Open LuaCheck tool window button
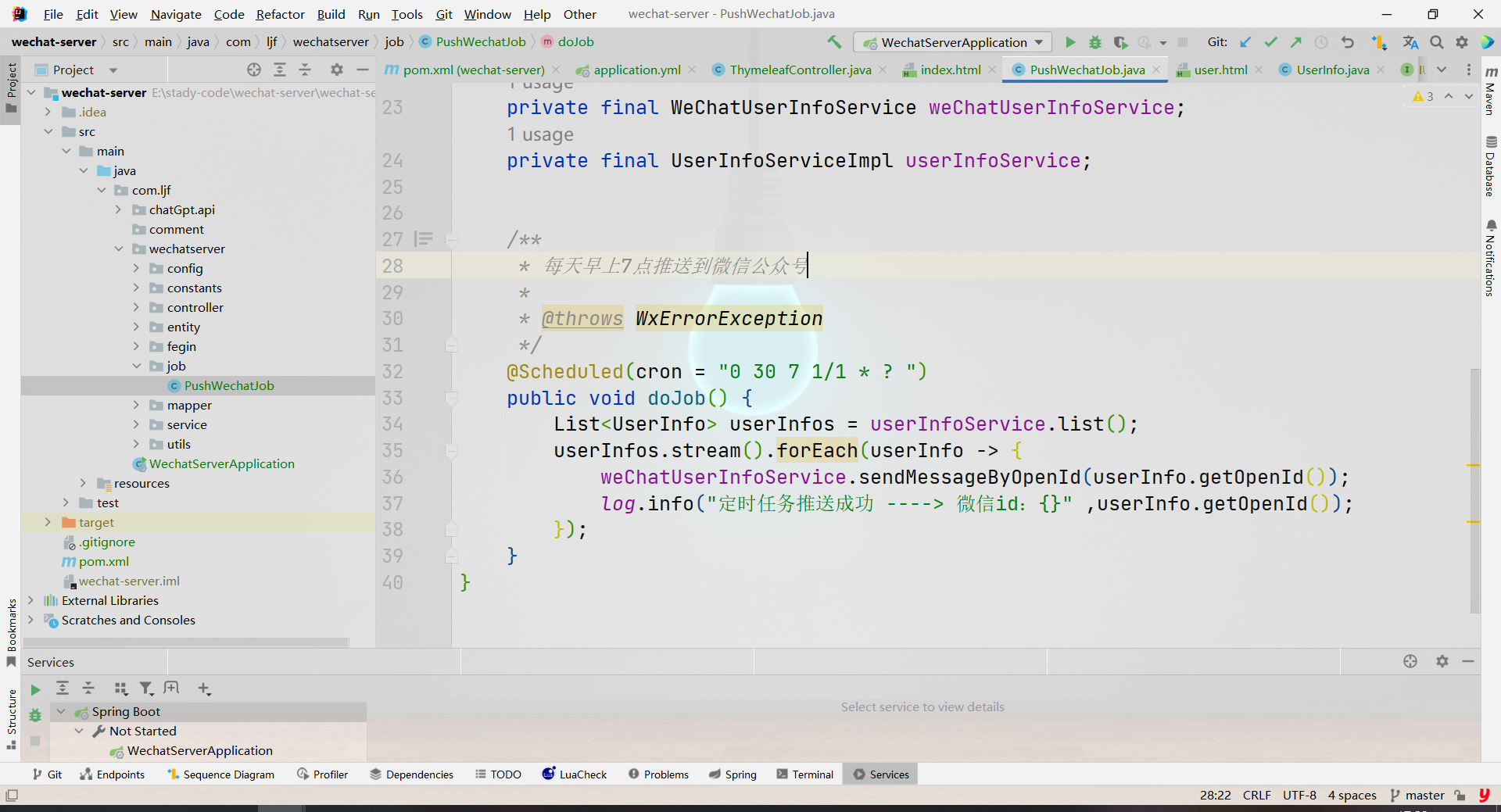The height and width of the screenshot is (812, 1501). [575, 774]
